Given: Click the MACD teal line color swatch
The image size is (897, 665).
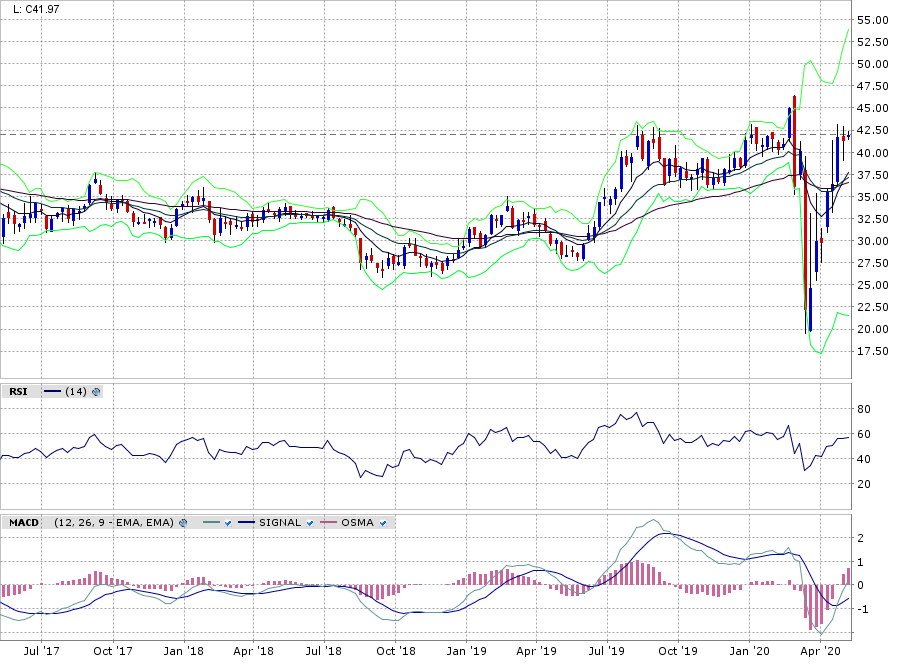Looking at the screenshot, I should [209, 523].
